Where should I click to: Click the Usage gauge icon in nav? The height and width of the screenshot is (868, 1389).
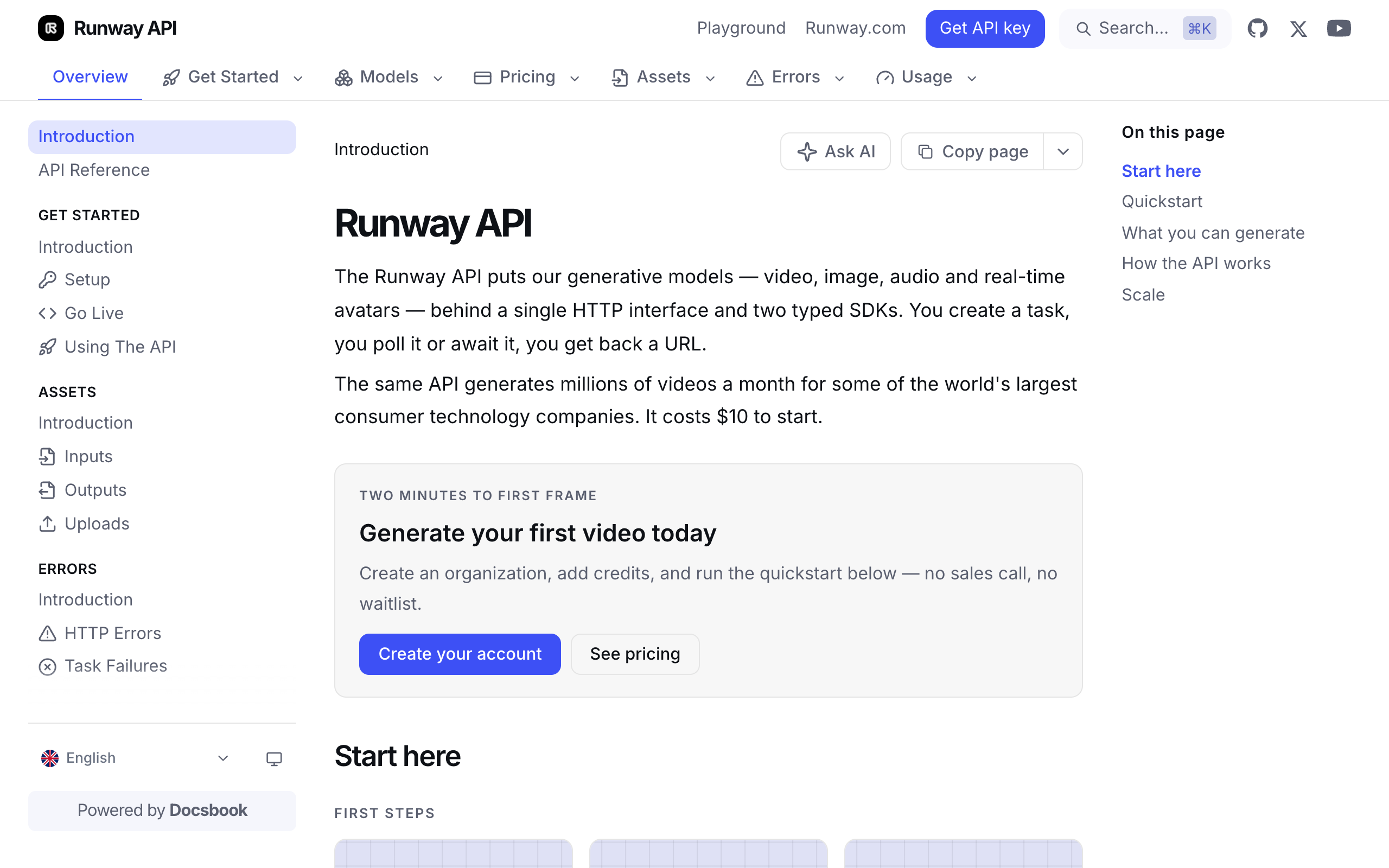point(885,78)
